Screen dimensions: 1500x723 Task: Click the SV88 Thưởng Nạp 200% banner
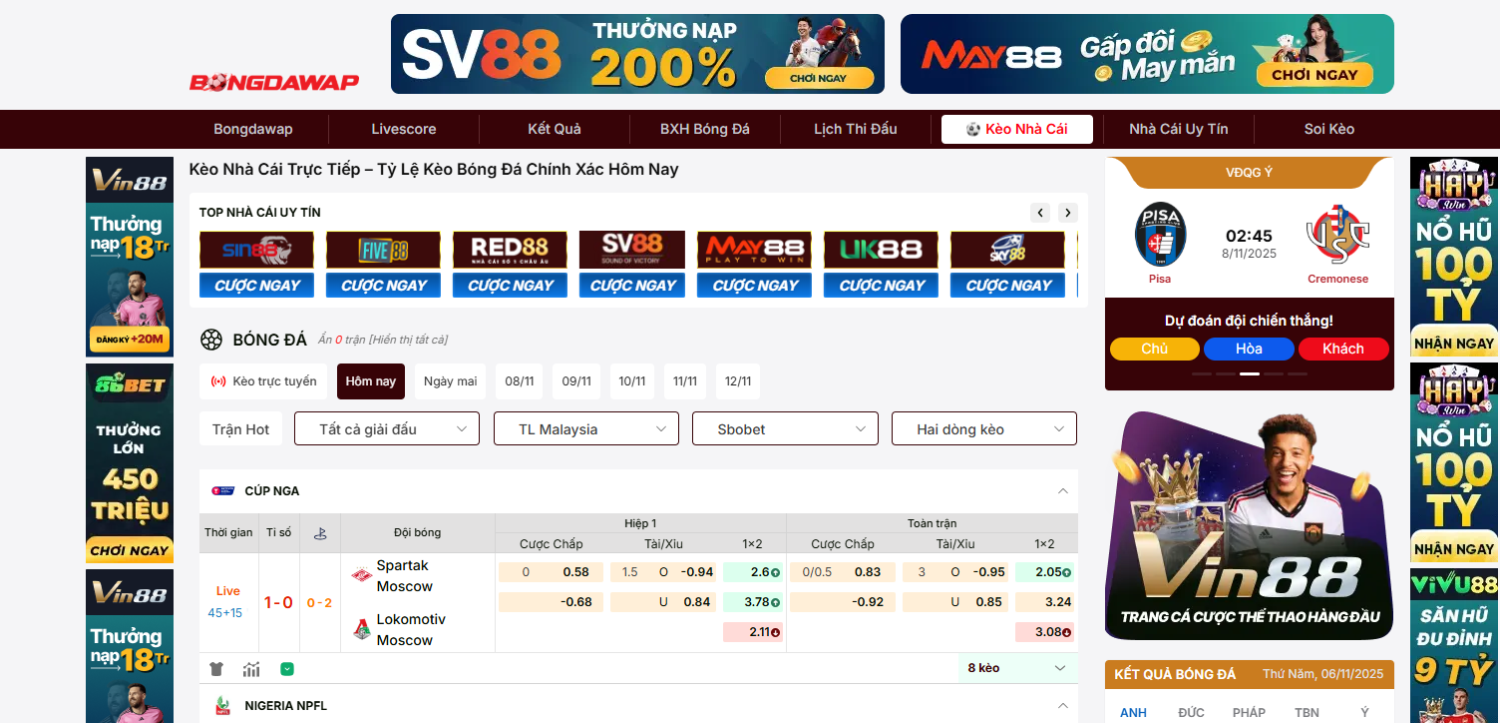click(x=637, y=54)
